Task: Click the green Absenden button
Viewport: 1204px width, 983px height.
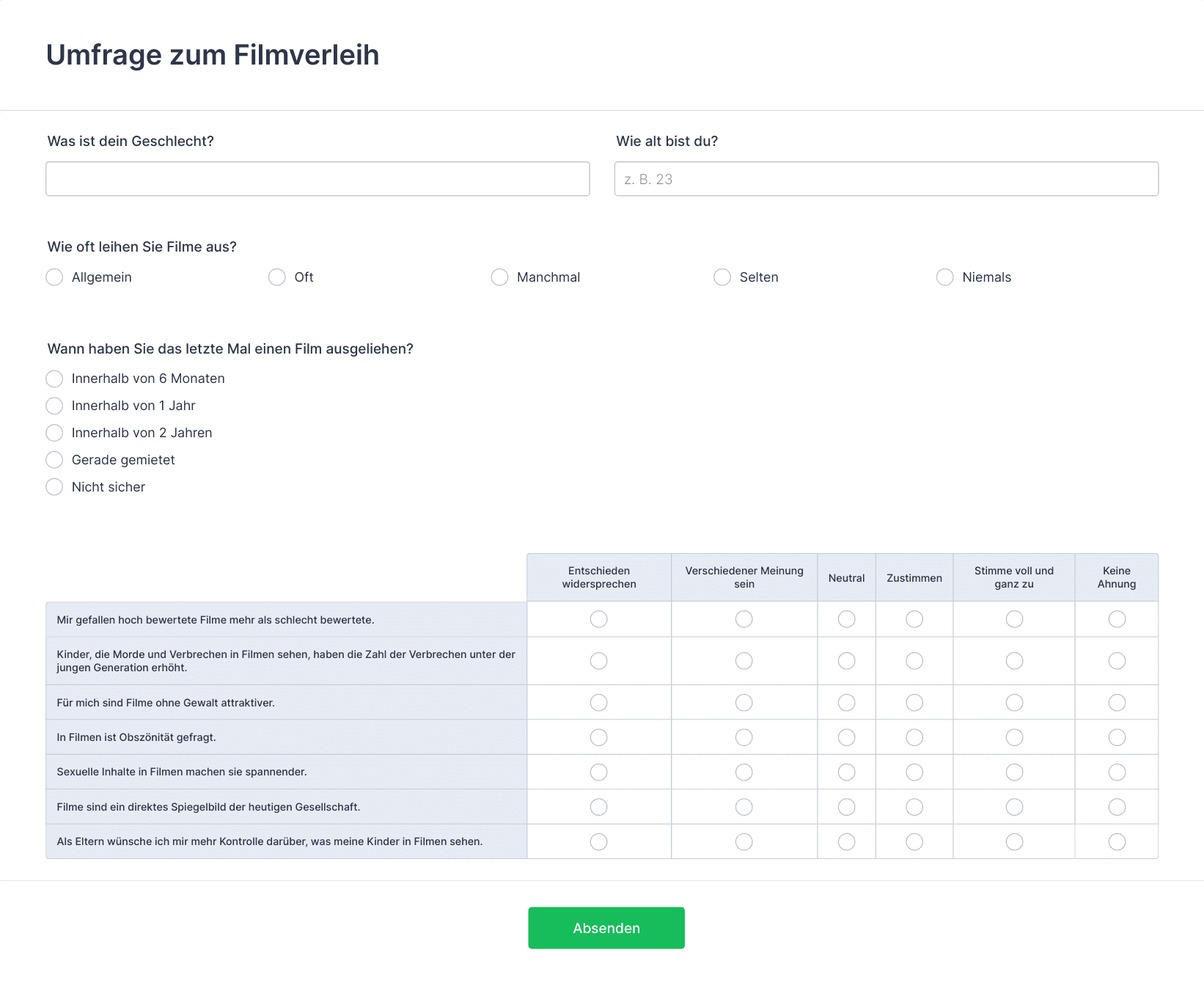Action: click(606, 928)
